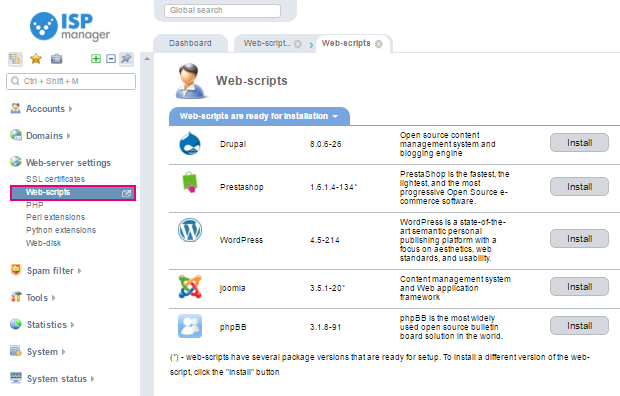Expand the Statistics menu section
Screen dimensions: 620x396
coord(51,325)
